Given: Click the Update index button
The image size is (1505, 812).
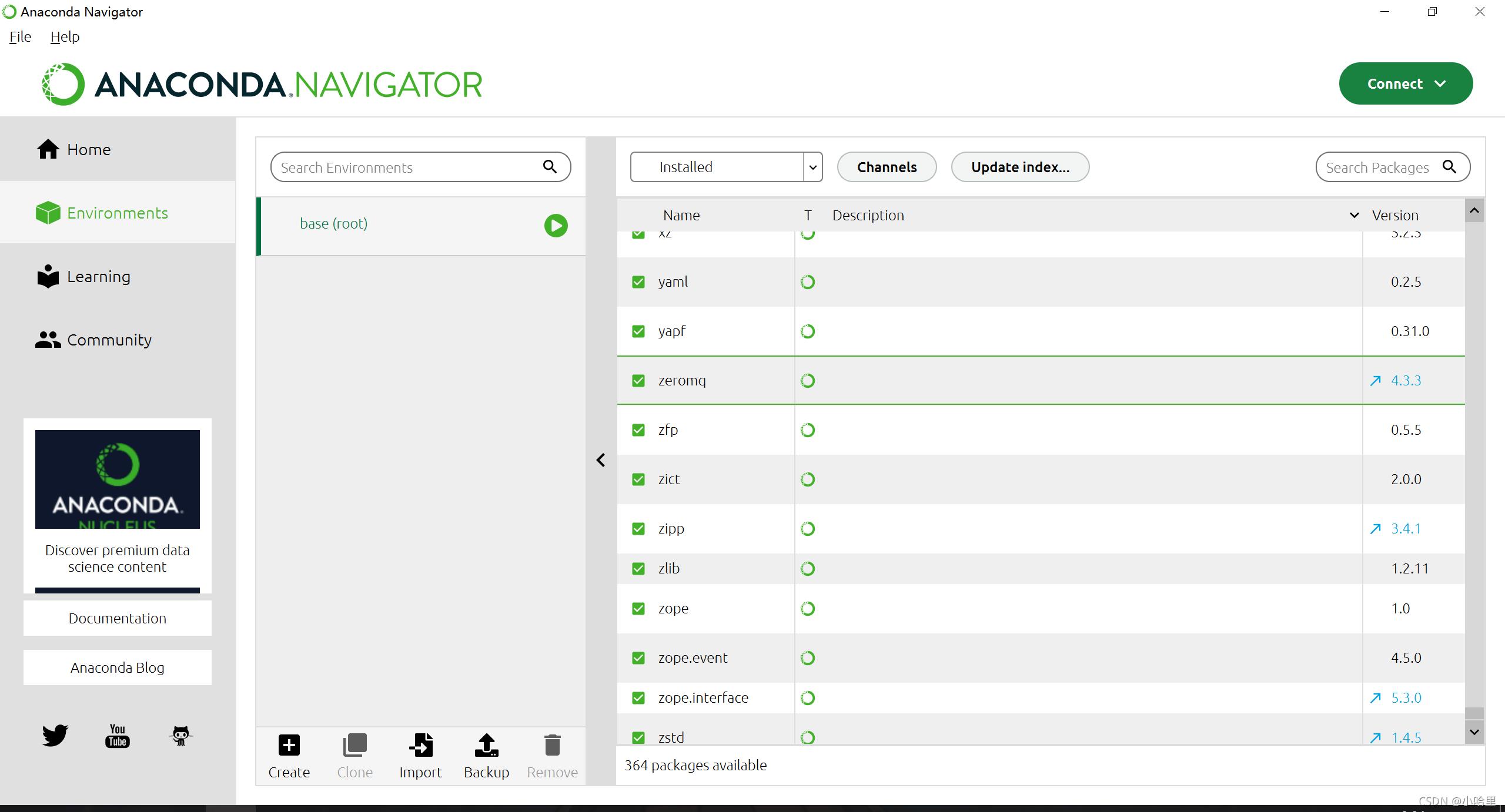Looking at the screenshot, I should (1020, 166).
